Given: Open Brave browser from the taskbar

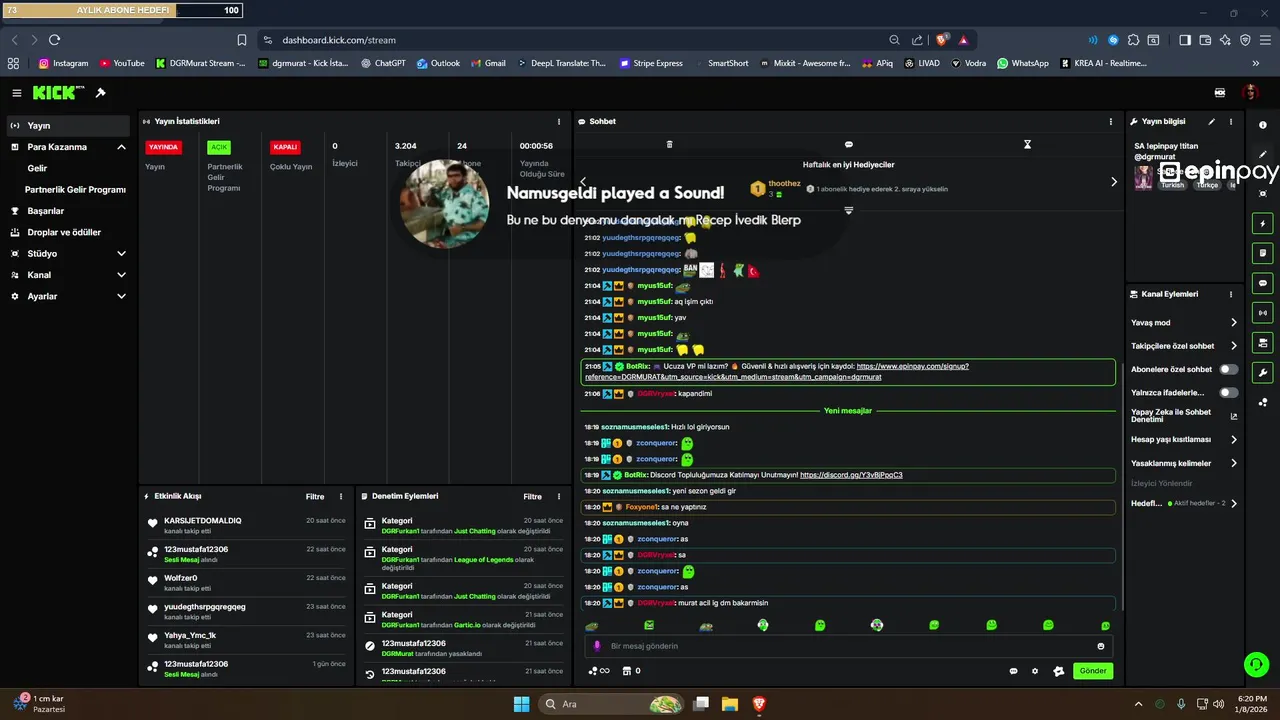Looking at the screenshot, I should pyautogui.click(x=759, y=704).
